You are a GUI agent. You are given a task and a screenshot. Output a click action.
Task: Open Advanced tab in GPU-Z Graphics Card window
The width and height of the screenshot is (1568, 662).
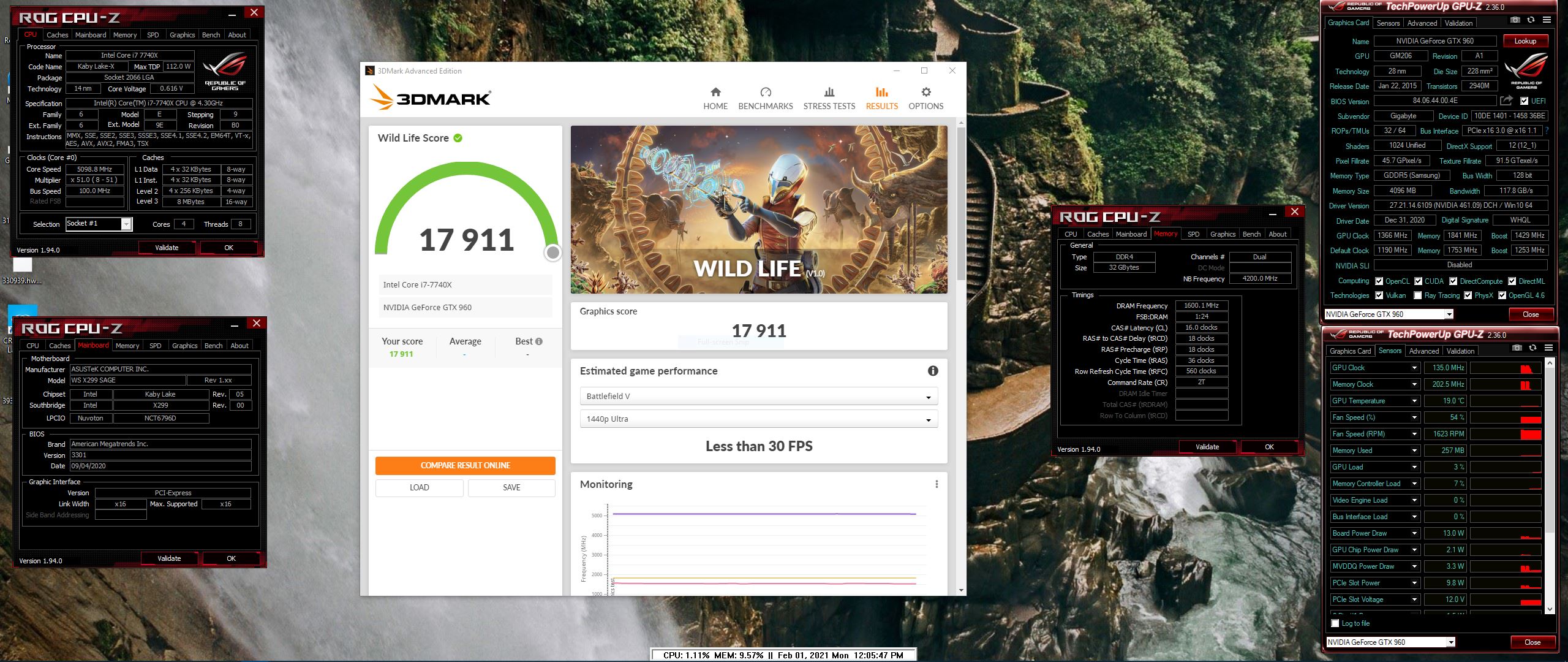point(1422,23)
